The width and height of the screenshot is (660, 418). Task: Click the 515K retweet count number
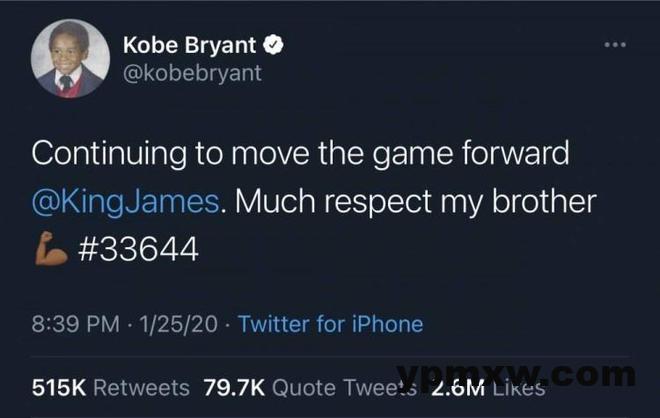[x=59, y=388]
